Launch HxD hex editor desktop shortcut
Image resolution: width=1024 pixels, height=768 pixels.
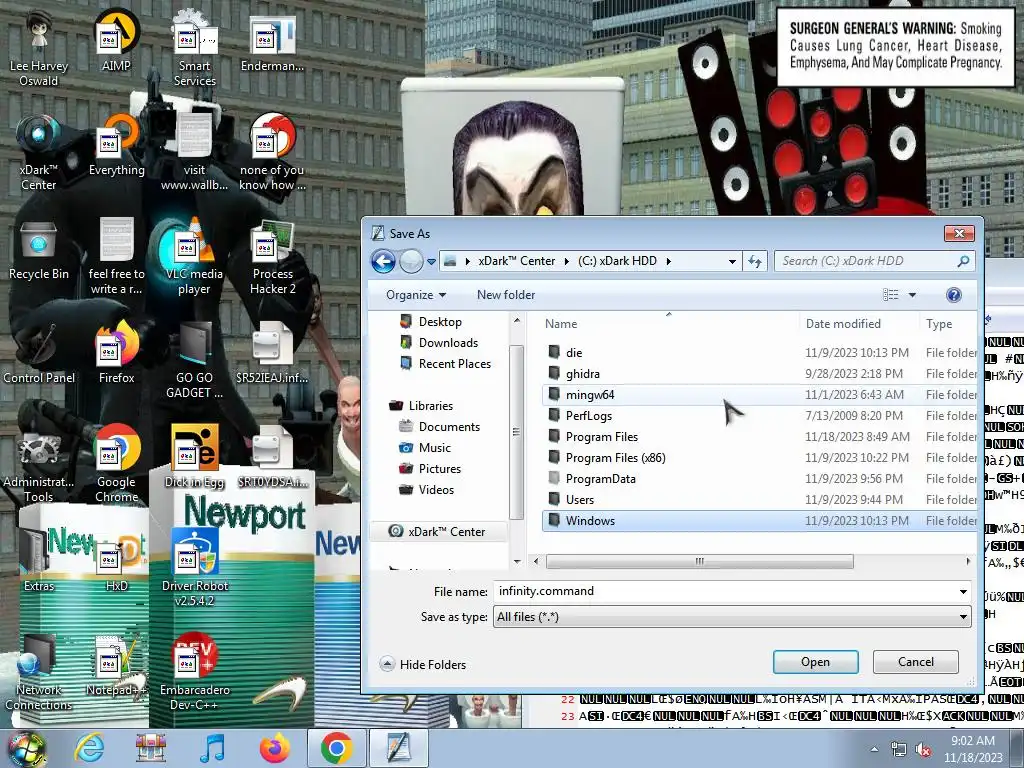(116, 560)
